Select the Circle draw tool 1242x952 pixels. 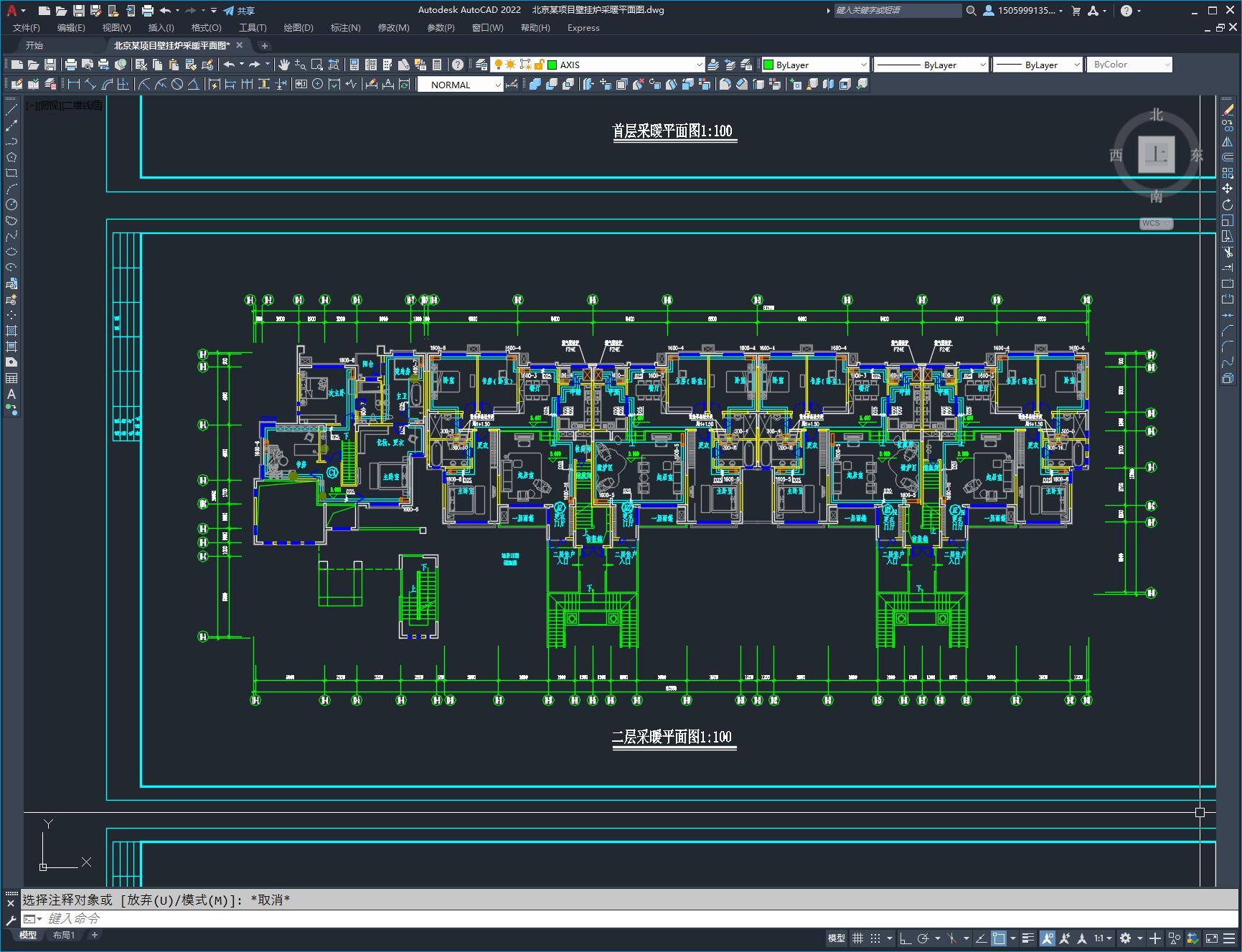coord(11,204)
